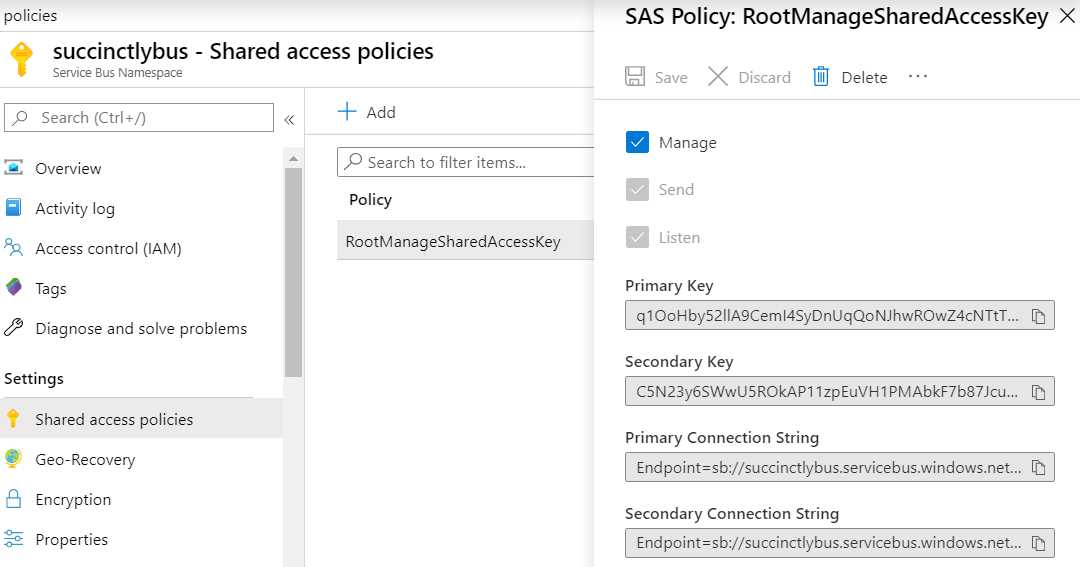Click the Properties sliders icon

(x=13, y=538)
